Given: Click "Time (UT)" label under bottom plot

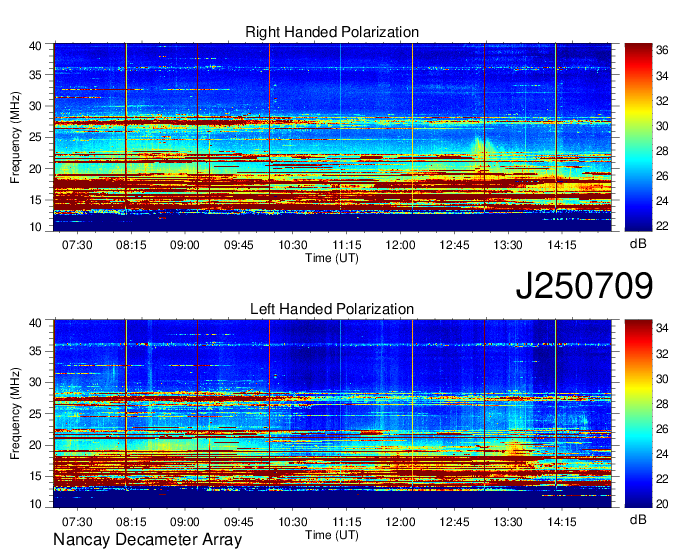Looking at the screenshot, I should pos(332,535).
